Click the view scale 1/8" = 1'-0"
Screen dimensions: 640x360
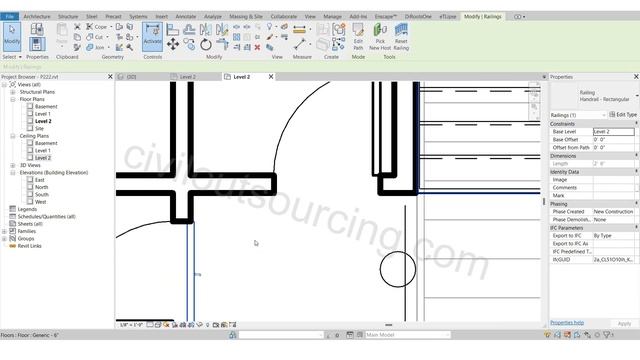pos(131,325)
